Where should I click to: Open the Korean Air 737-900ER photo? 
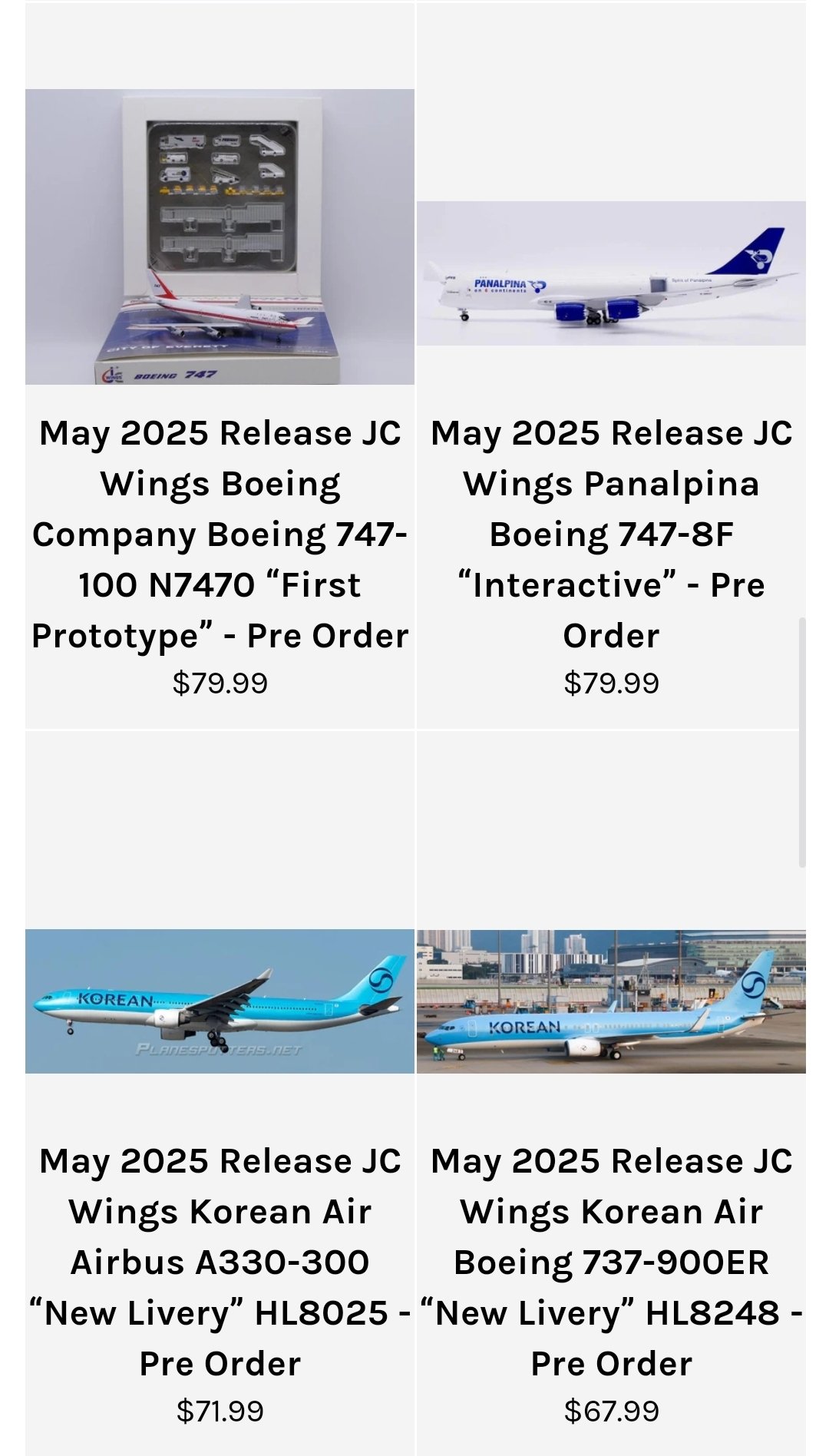point(611,1001)
